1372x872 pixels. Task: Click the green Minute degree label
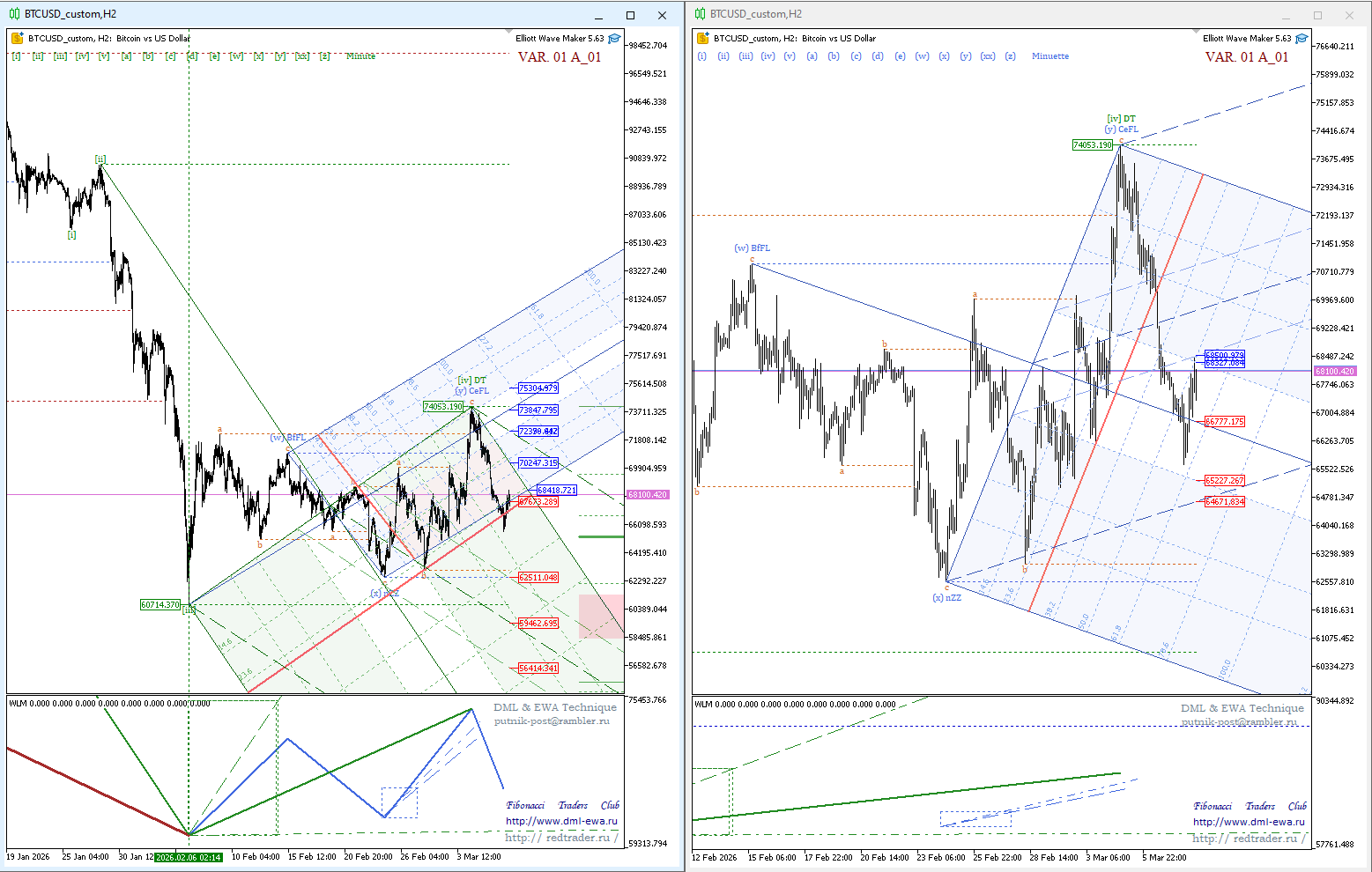[x=360, y=56]
